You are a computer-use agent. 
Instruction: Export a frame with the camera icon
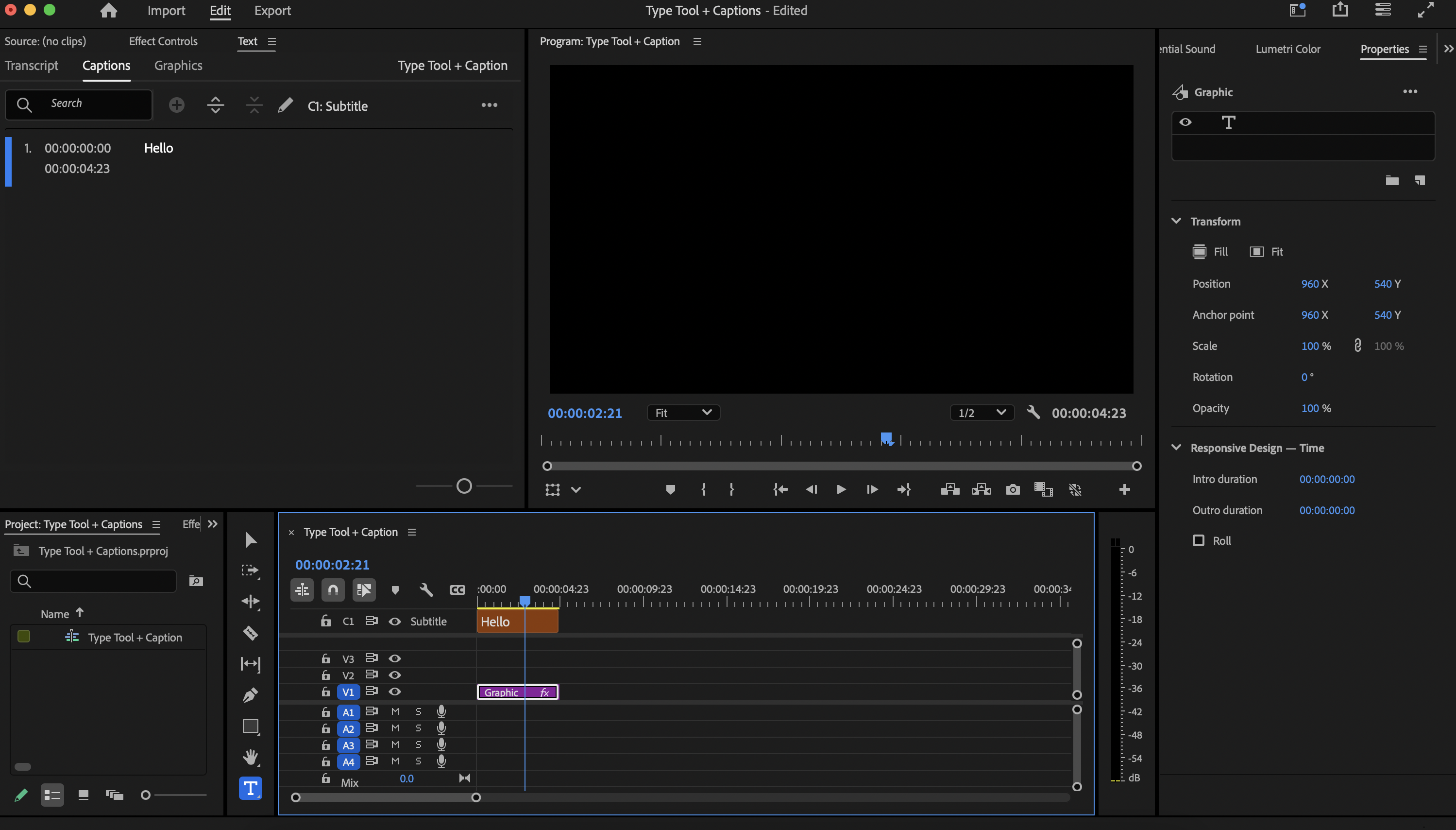[1013, 489]
